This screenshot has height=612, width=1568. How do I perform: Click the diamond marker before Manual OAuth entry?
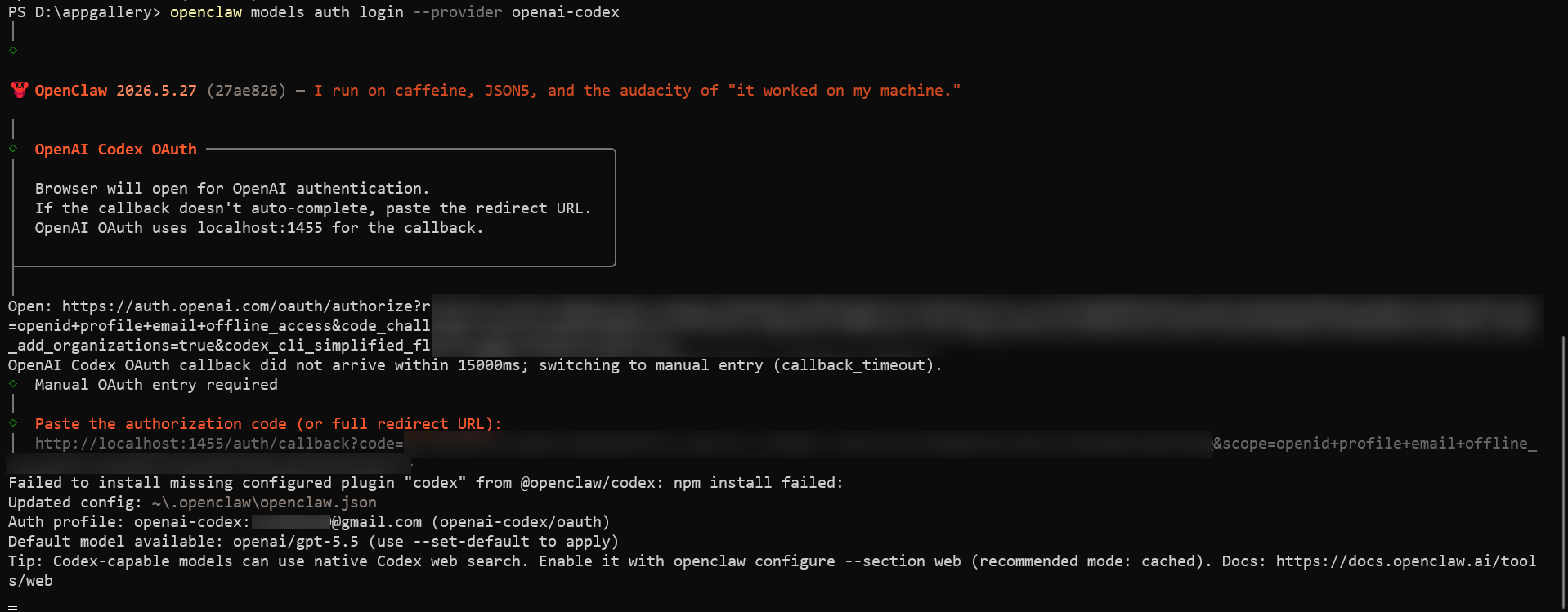point(13,383)
